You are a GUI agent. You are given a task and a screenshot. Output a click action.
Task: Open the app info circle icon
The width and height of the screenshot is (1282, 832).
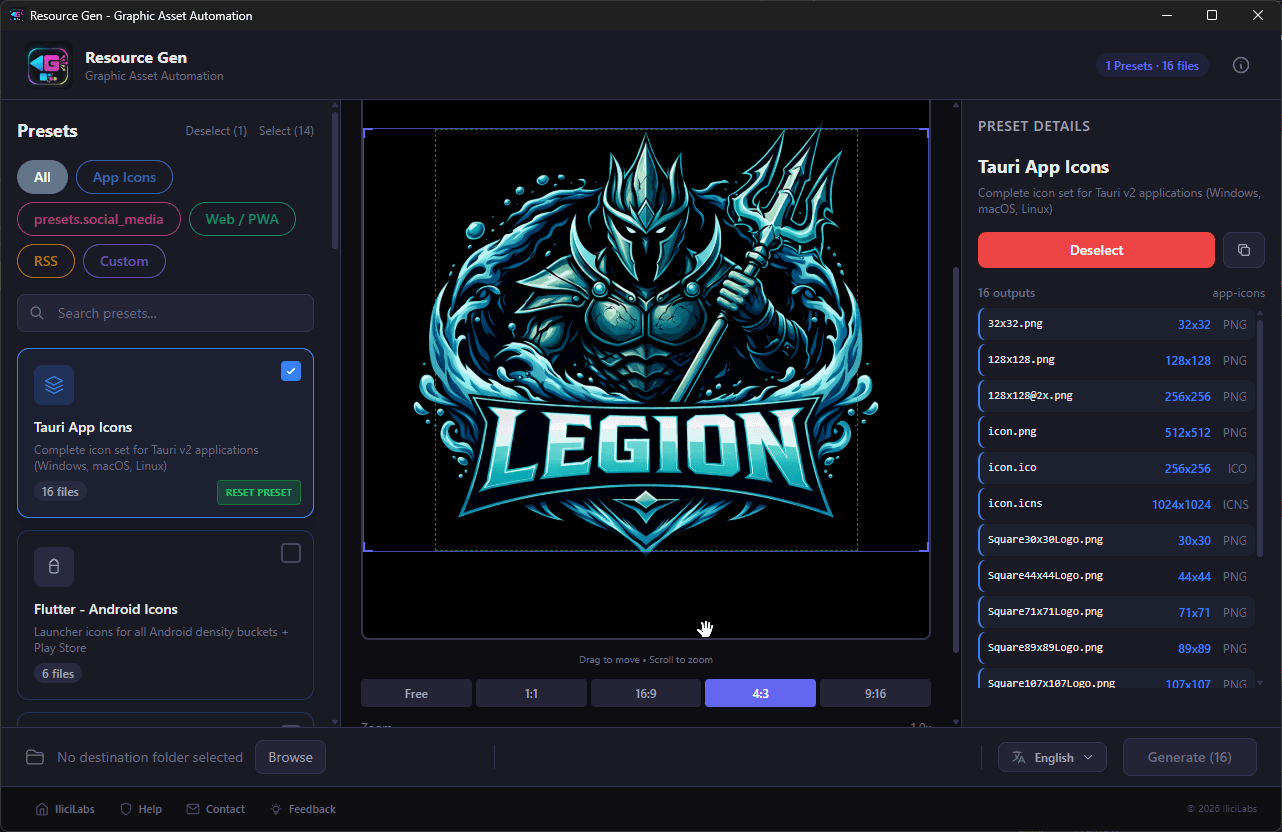coord(1240,64)
